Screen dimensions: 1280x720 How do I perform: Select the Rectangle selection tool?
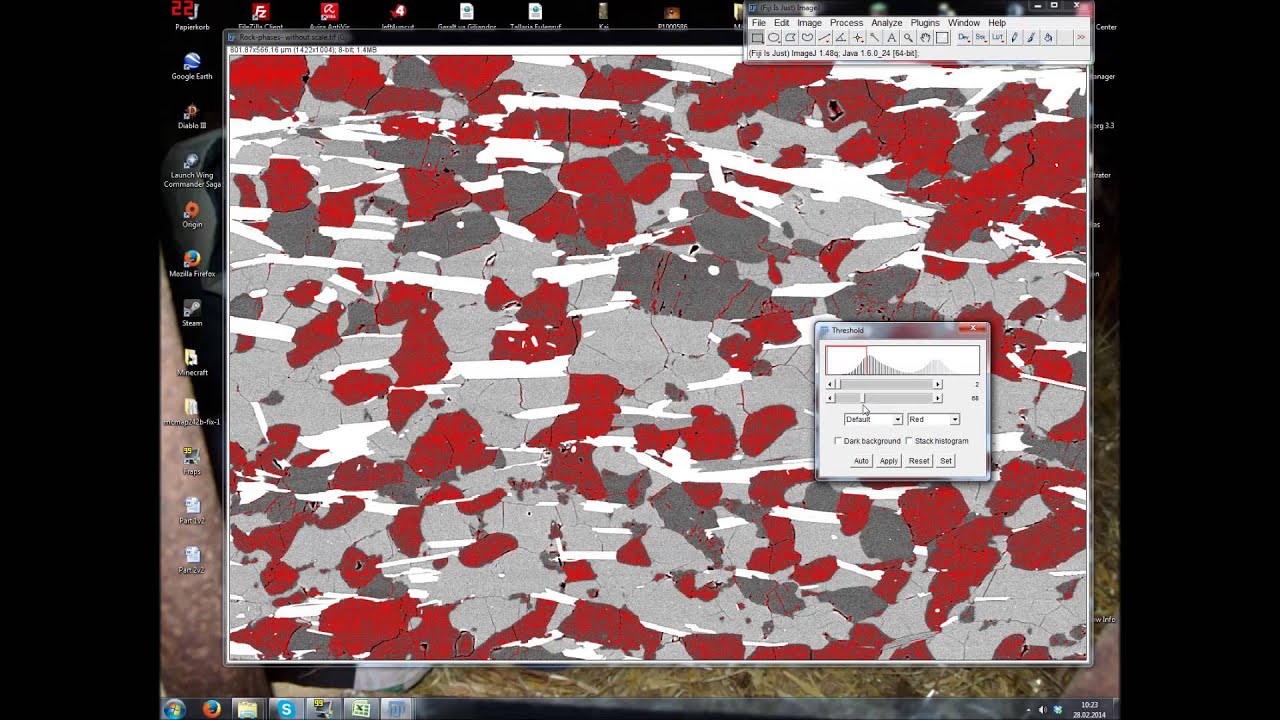[756, 37]
